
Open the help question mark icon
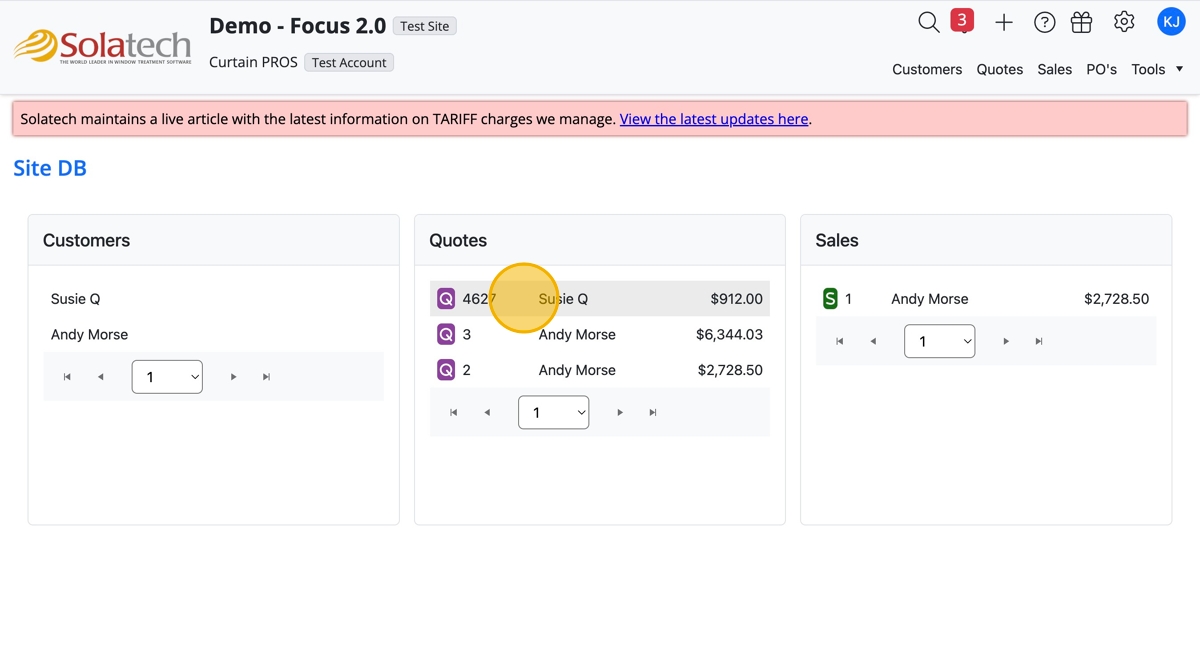tap(1044, 22)
